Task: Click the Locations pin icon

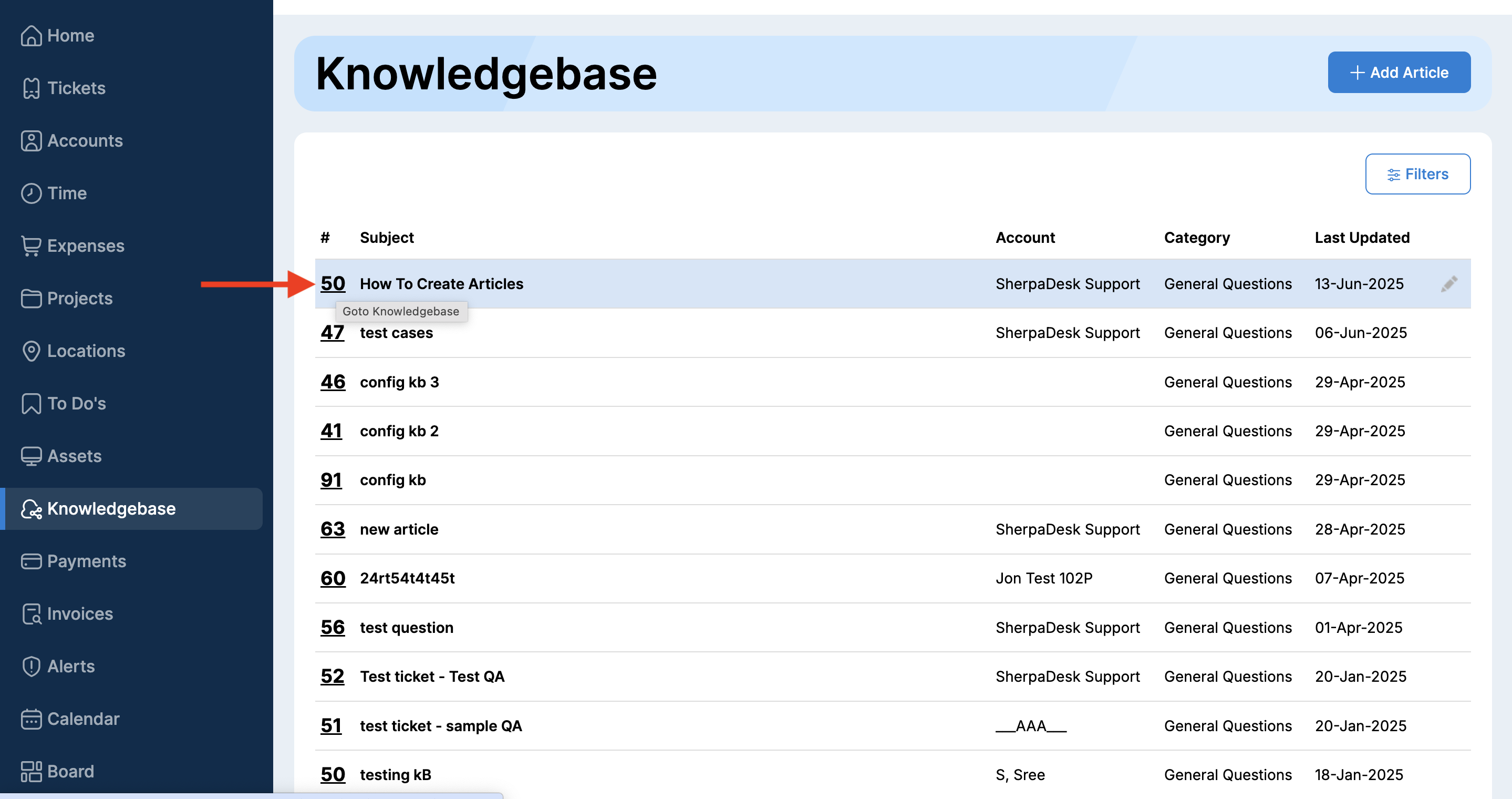Action: pos(31,351)
